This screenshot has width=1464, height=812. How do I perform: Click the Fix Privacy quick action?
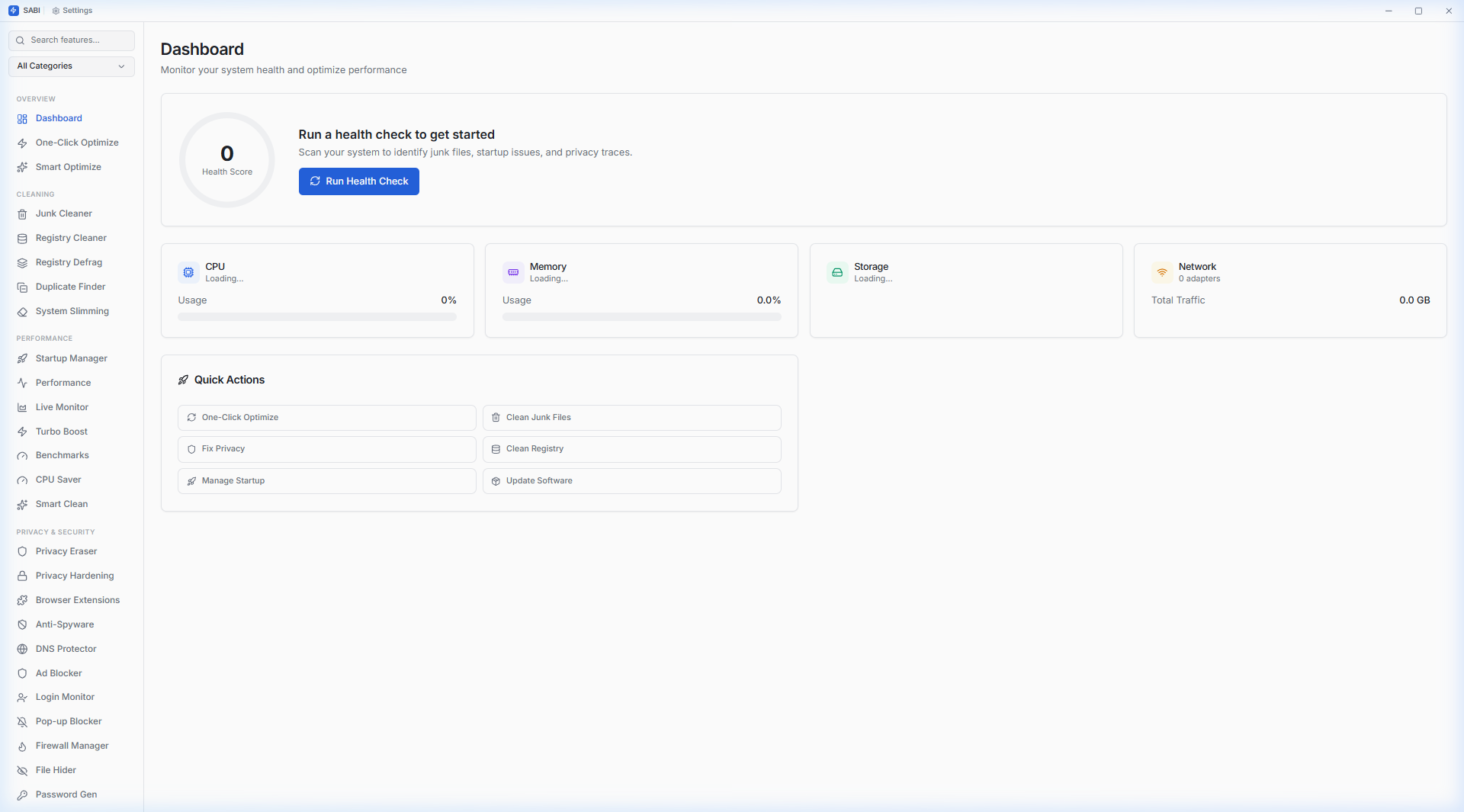(326, 449)
